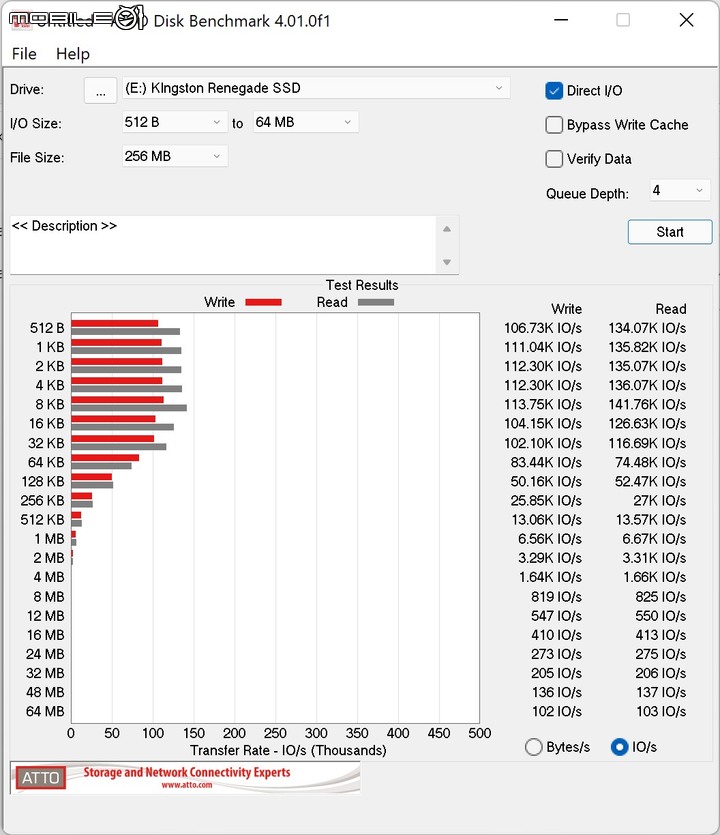
Task: Click the Transfer Rate axis title
Action: pyautogui.click(x=288, y=750)
